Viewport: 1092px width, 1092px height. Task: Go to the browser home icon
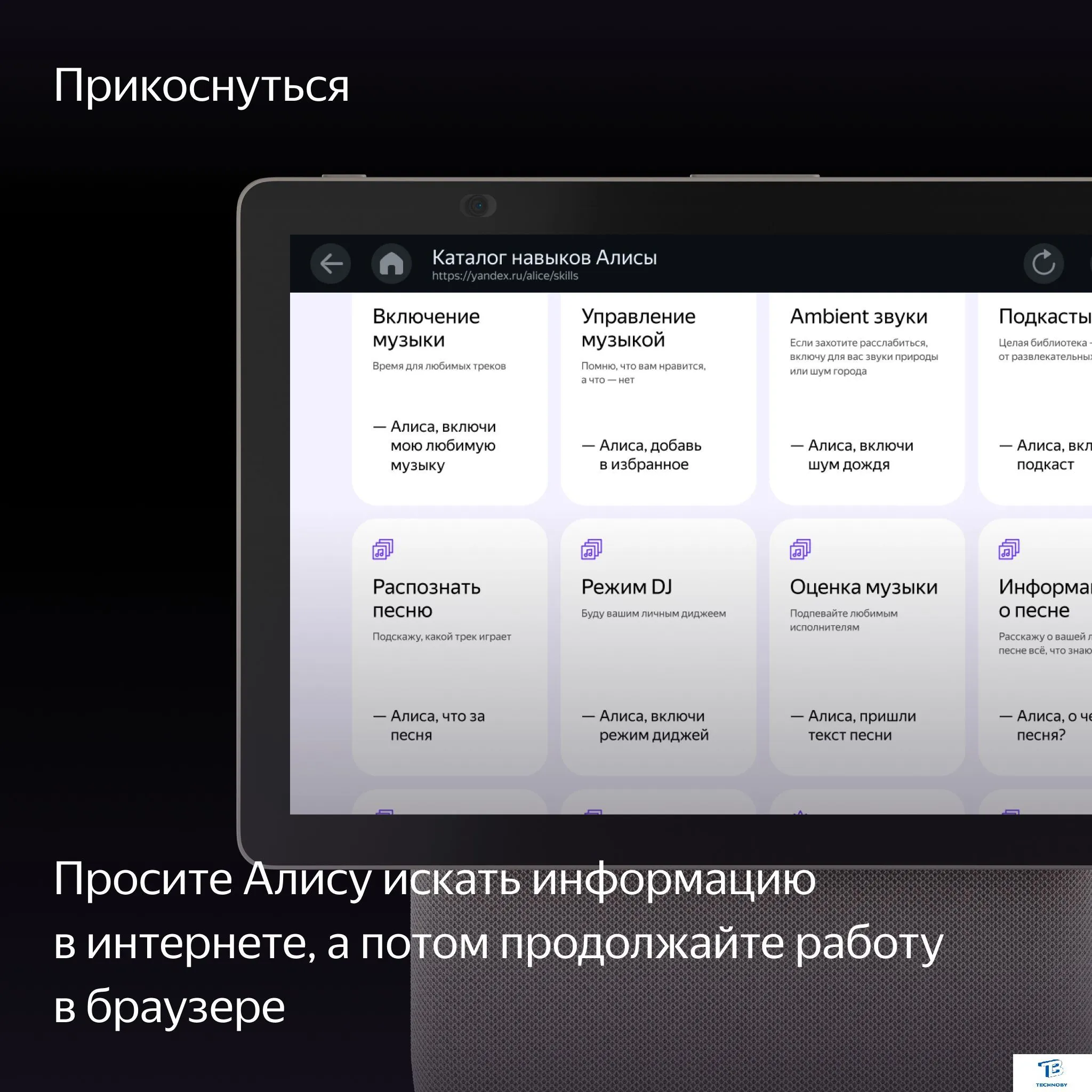[x=391, y=263]
